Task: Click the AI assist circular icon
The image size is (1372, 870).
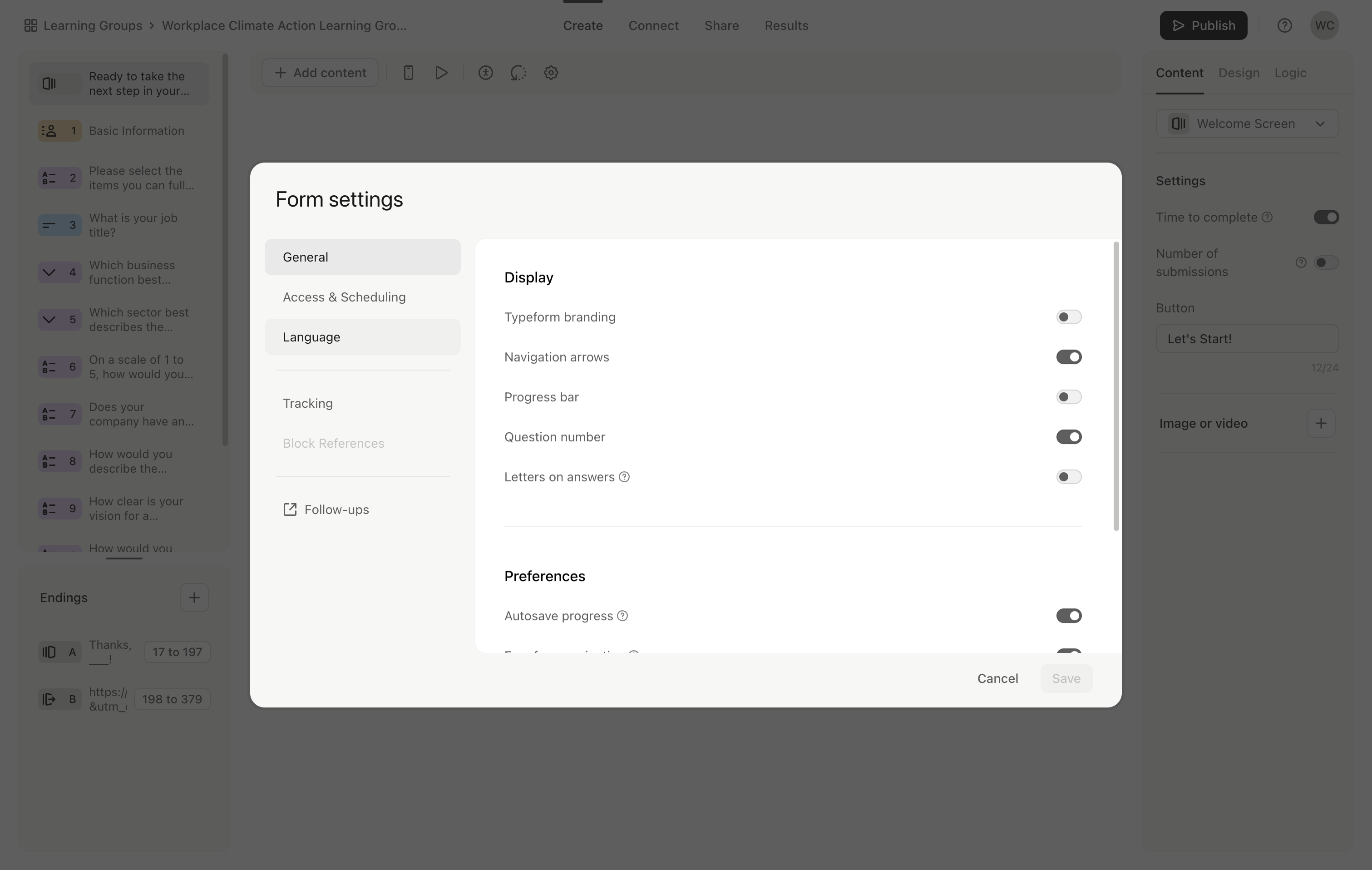Action: coord(518,73)
